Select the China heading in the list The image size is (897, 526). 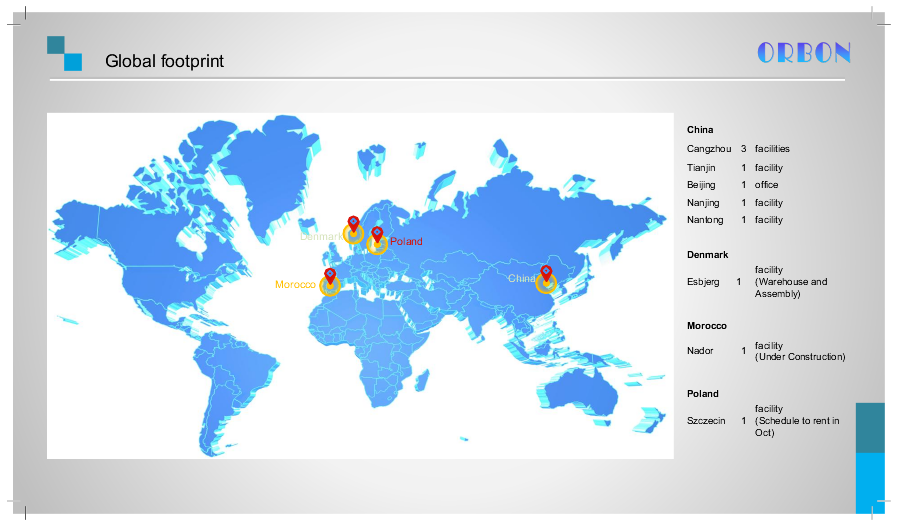click(700, 130)
